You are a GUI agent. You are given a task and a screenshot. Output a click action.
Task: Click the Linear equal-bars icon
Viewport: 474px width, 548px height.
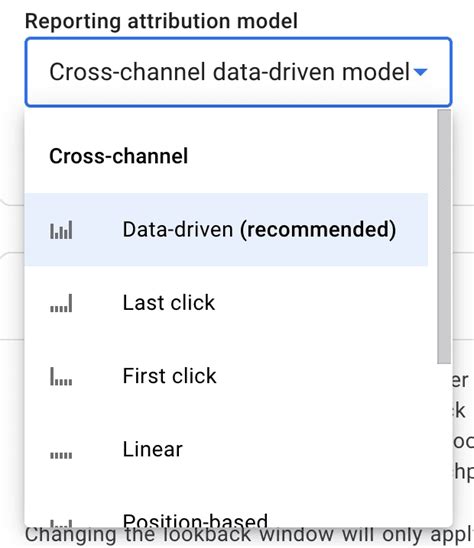pyautogui.click(x=61, y=455)
